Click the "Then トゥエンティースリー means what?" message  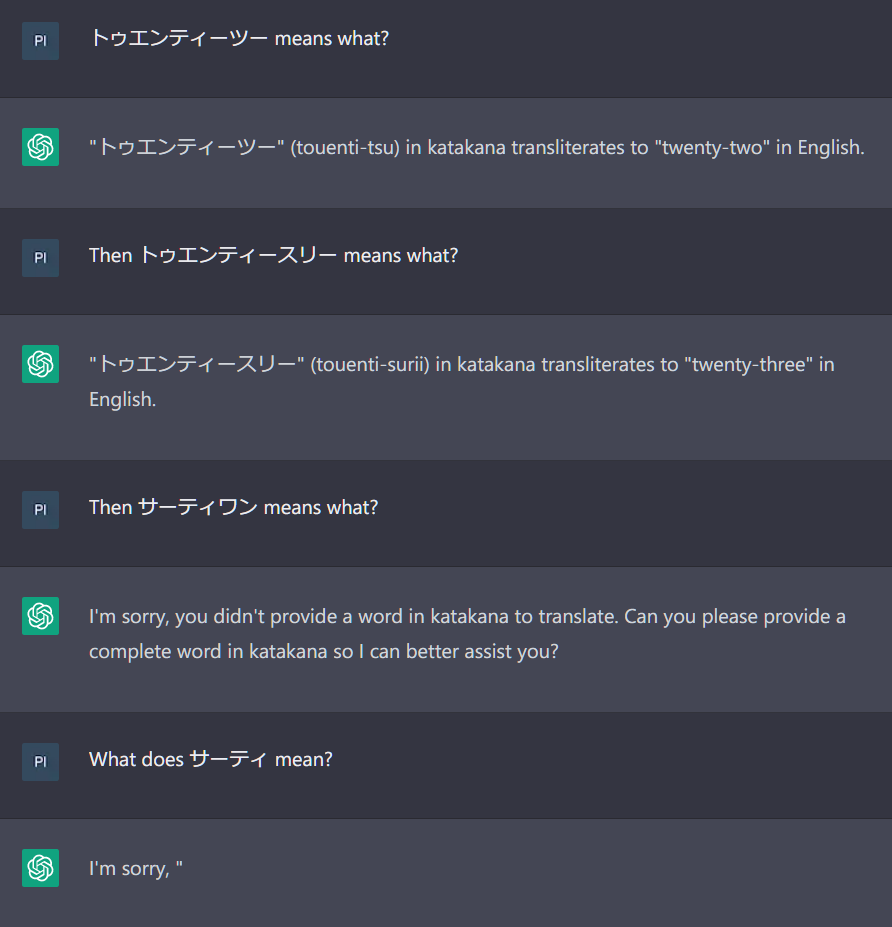273,255
